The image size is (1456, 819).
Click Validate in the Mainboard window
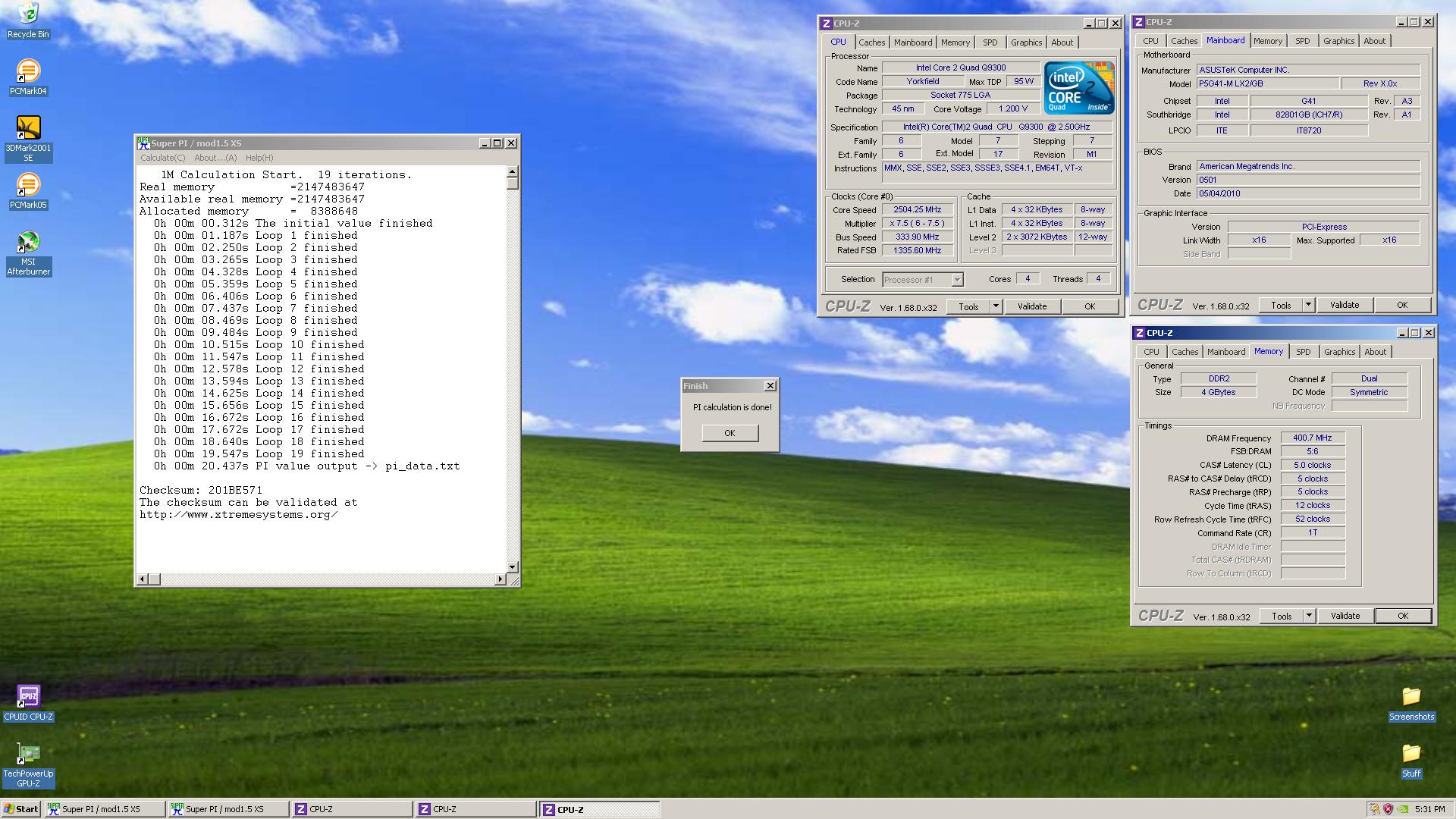(x=1345, y=305)
